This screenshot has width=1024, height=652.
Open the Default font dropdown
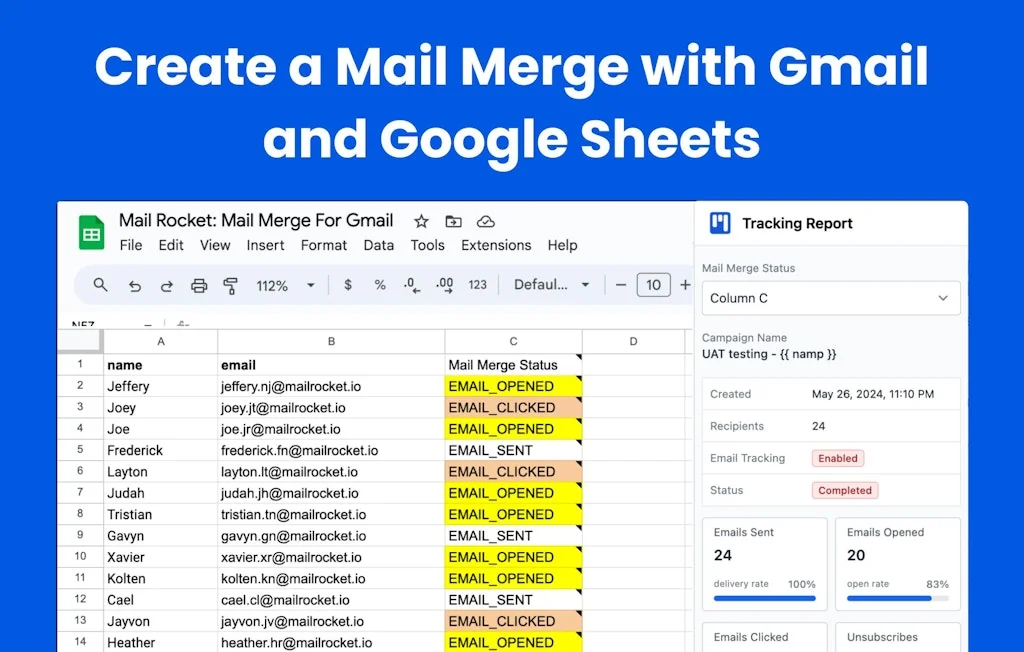point(551,285)
